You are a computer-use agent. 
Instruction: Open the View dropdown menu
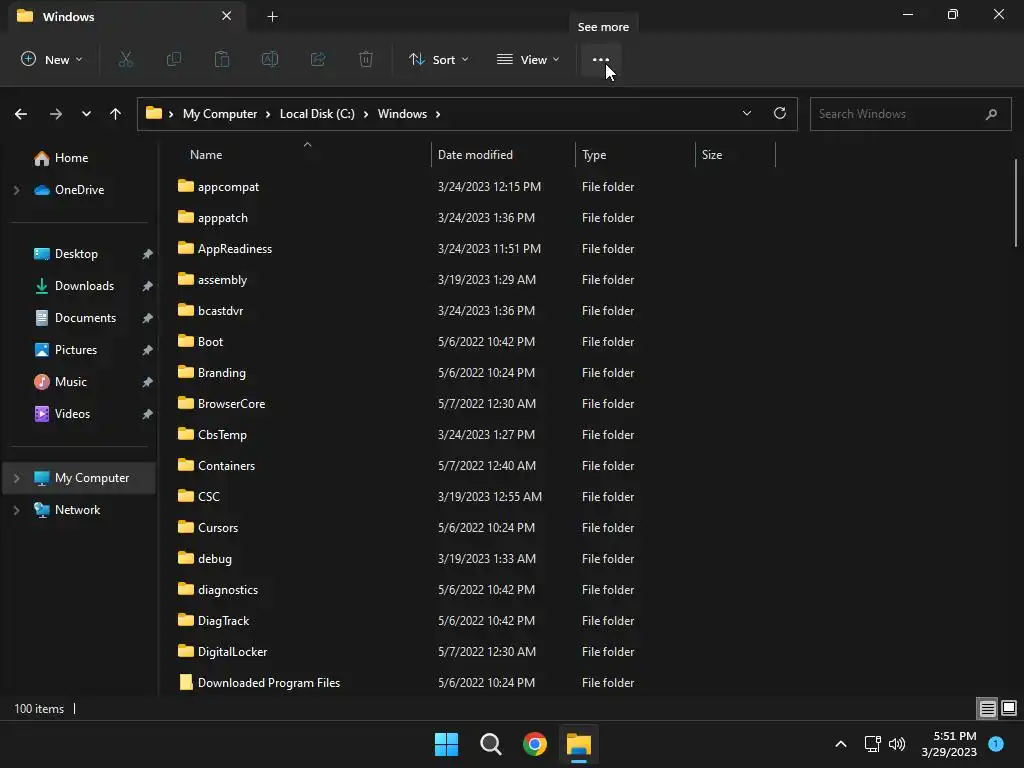528,59
